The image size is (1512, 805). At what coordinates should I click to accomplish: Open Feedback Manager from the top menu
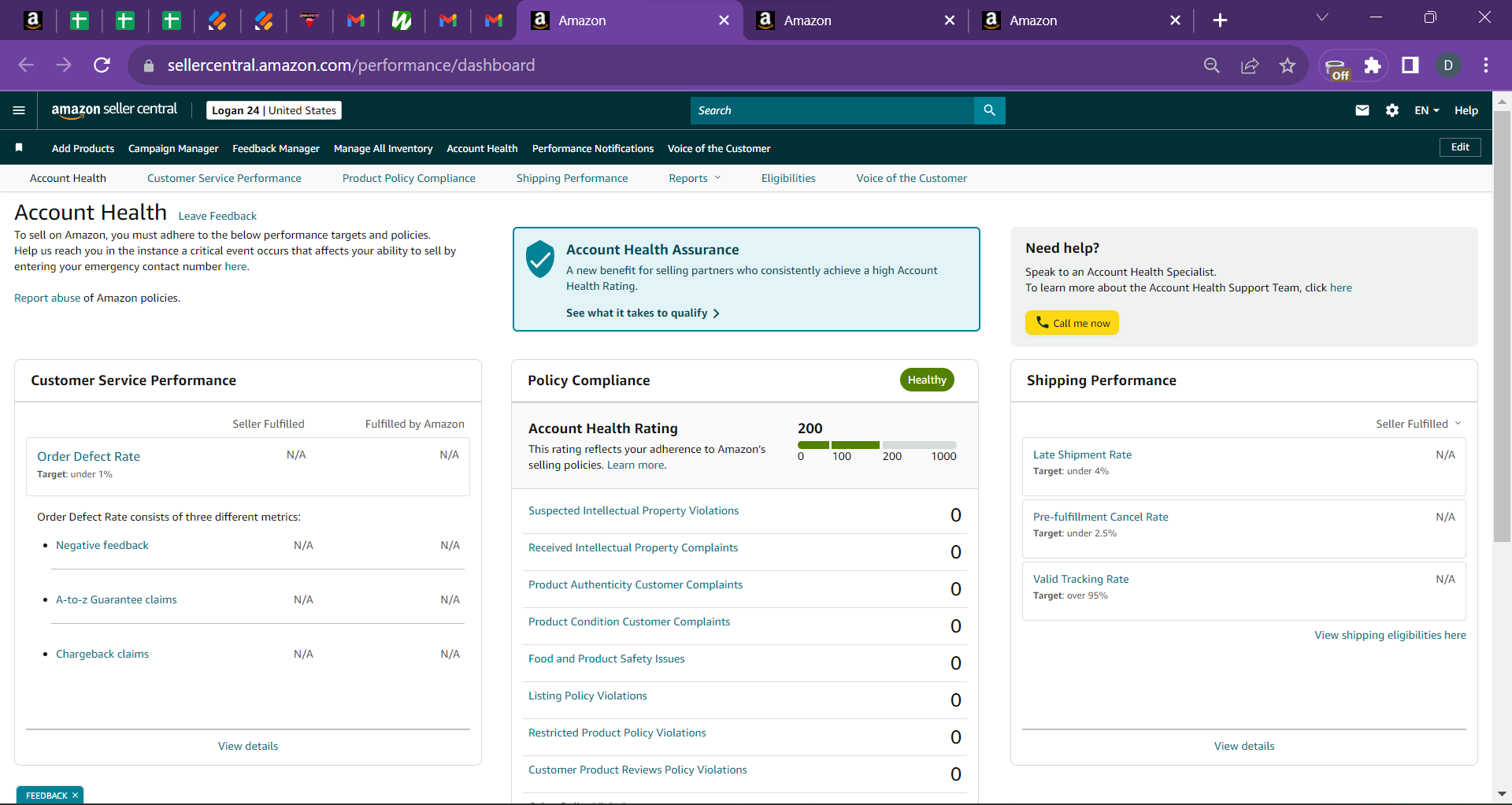pyautogui.click(x=276, y=148)
